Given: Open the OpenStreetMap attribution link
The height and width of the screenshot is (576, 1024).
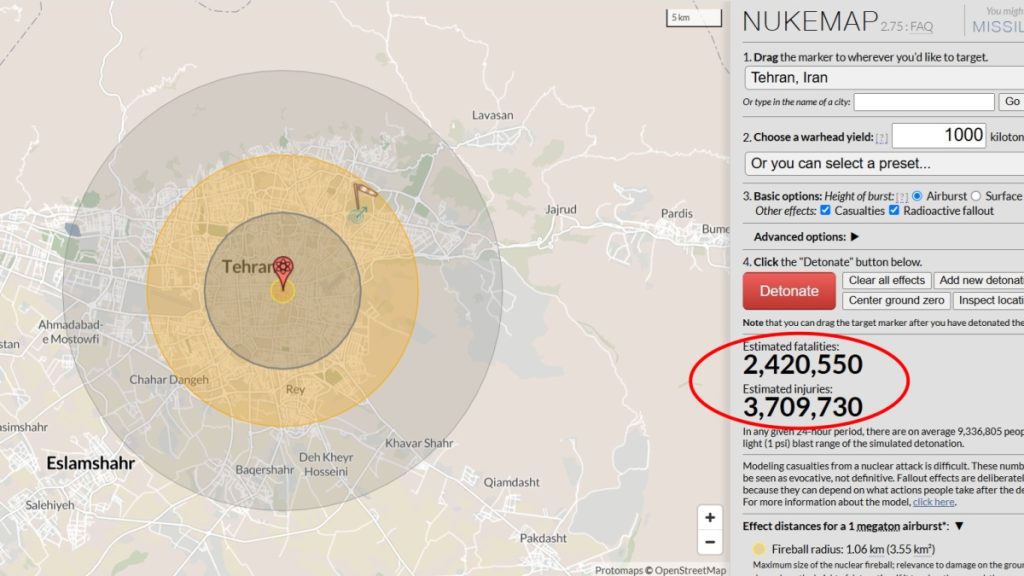Looking at the screenshot, I should click(x=690, y=570).
